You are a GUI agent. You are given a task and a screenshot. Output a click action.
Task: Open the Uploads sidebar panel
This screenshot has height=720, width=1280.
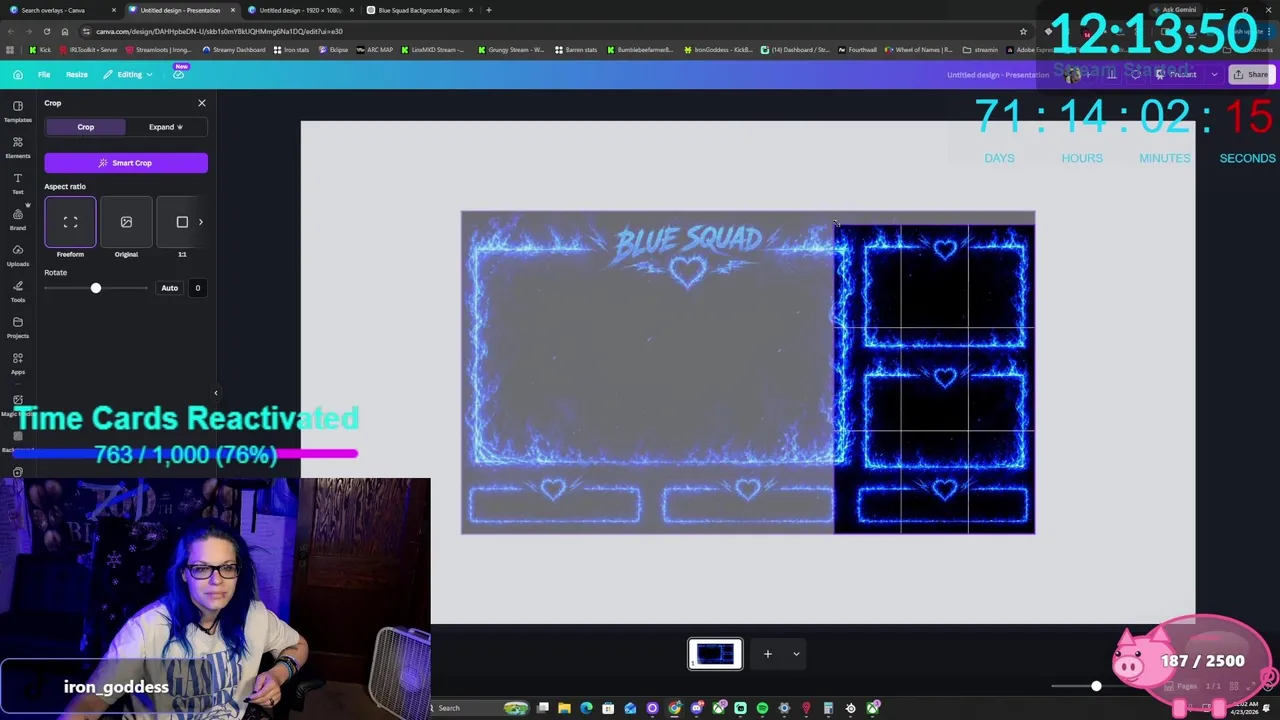(17, 255)
